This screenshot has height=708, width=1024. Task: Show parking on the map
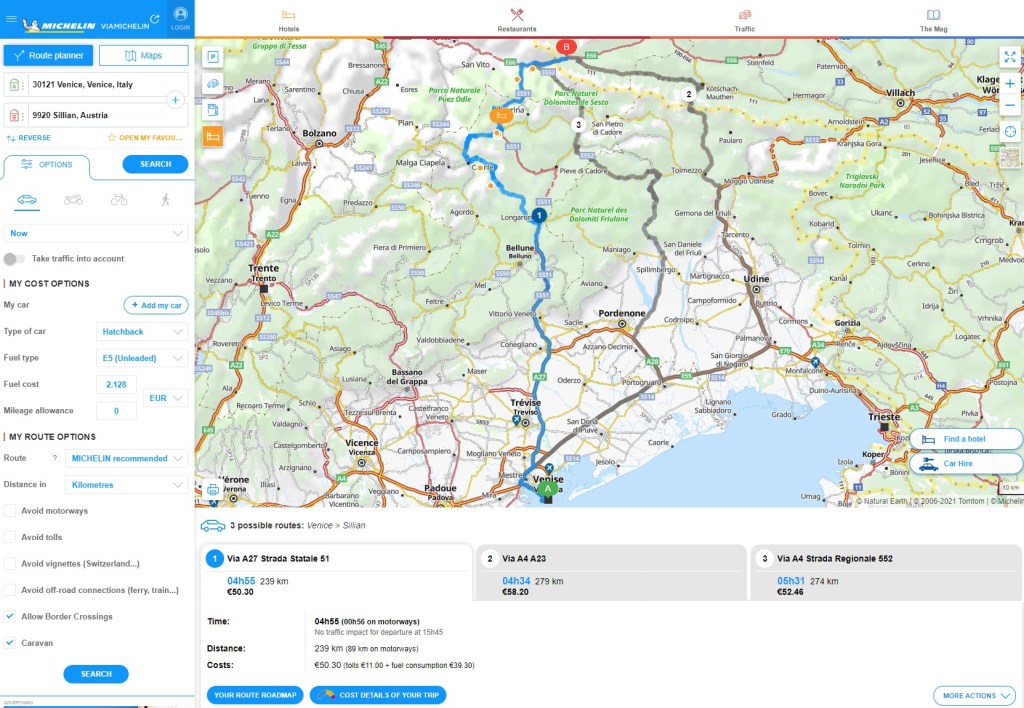tap(212, 57)
